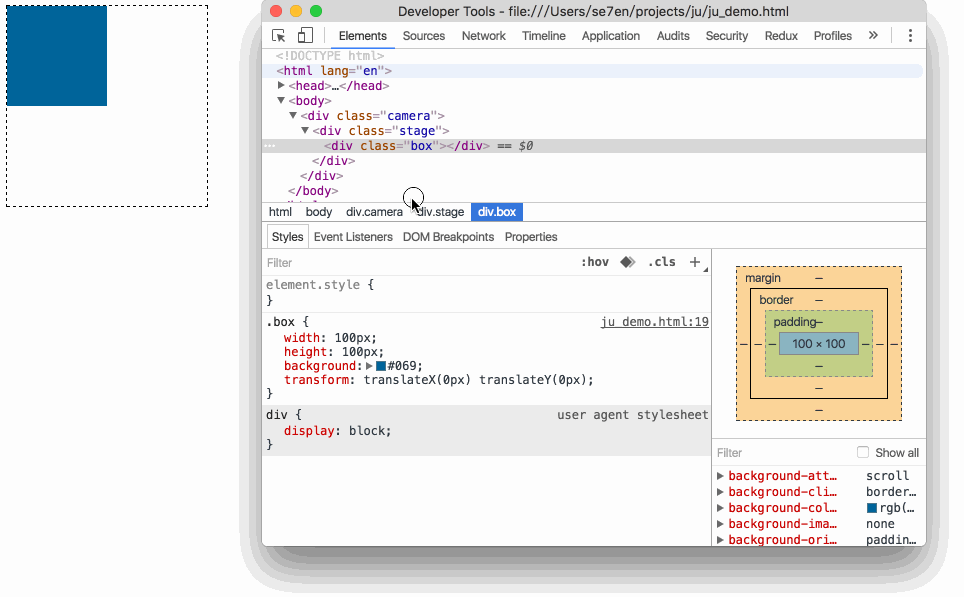Click the .cls element classes icon
Screen dimensions: 964x597
coord(661,261)
